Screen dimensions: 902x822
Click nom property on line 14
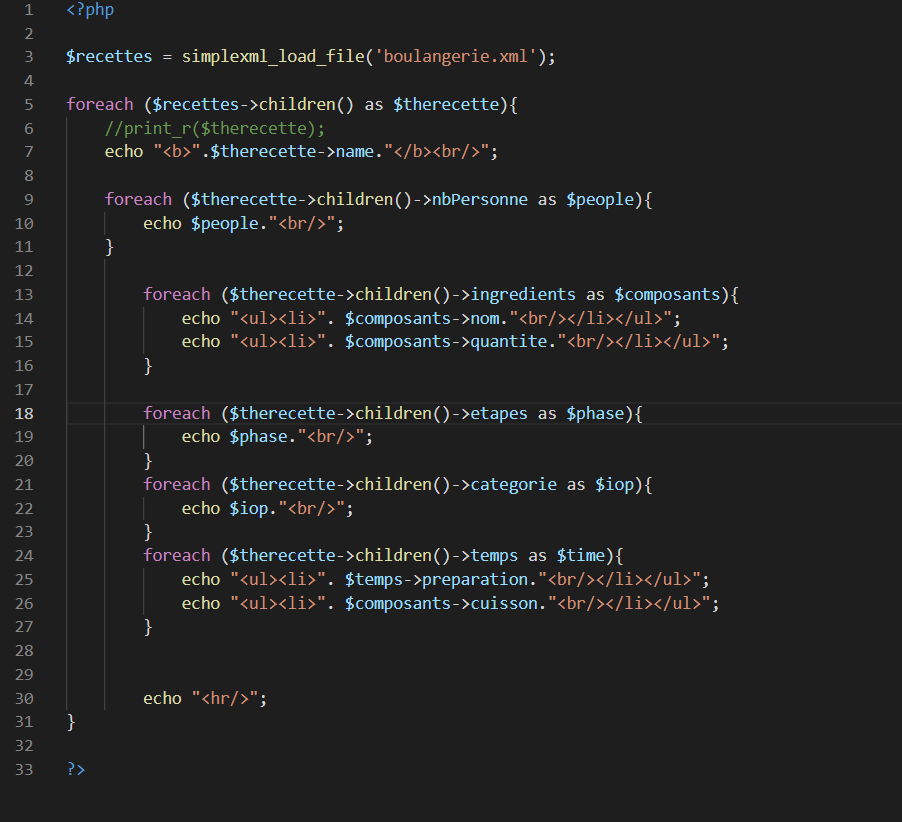485,319
